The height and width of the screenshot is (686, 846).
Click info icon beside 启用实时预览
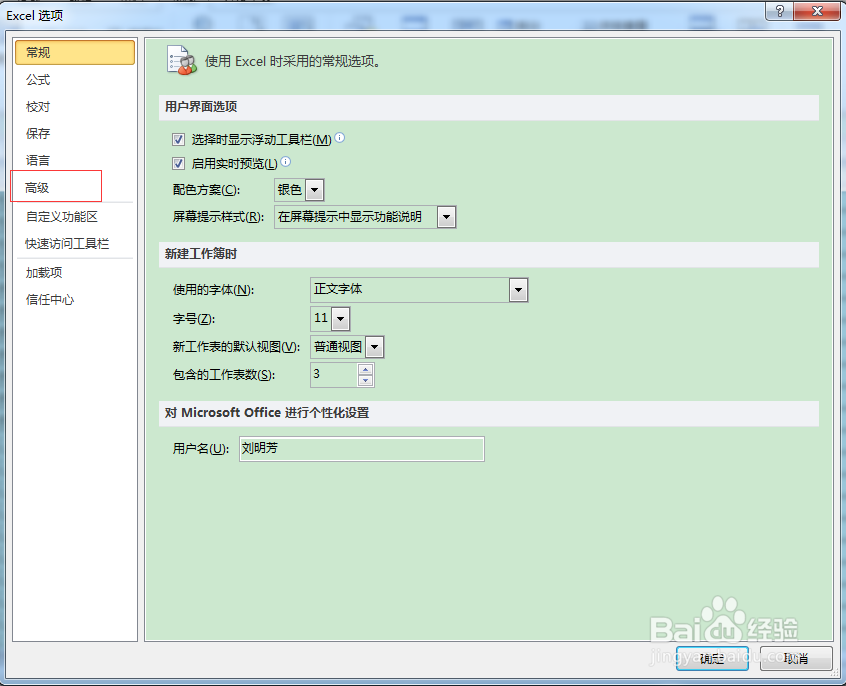[286, 161]
